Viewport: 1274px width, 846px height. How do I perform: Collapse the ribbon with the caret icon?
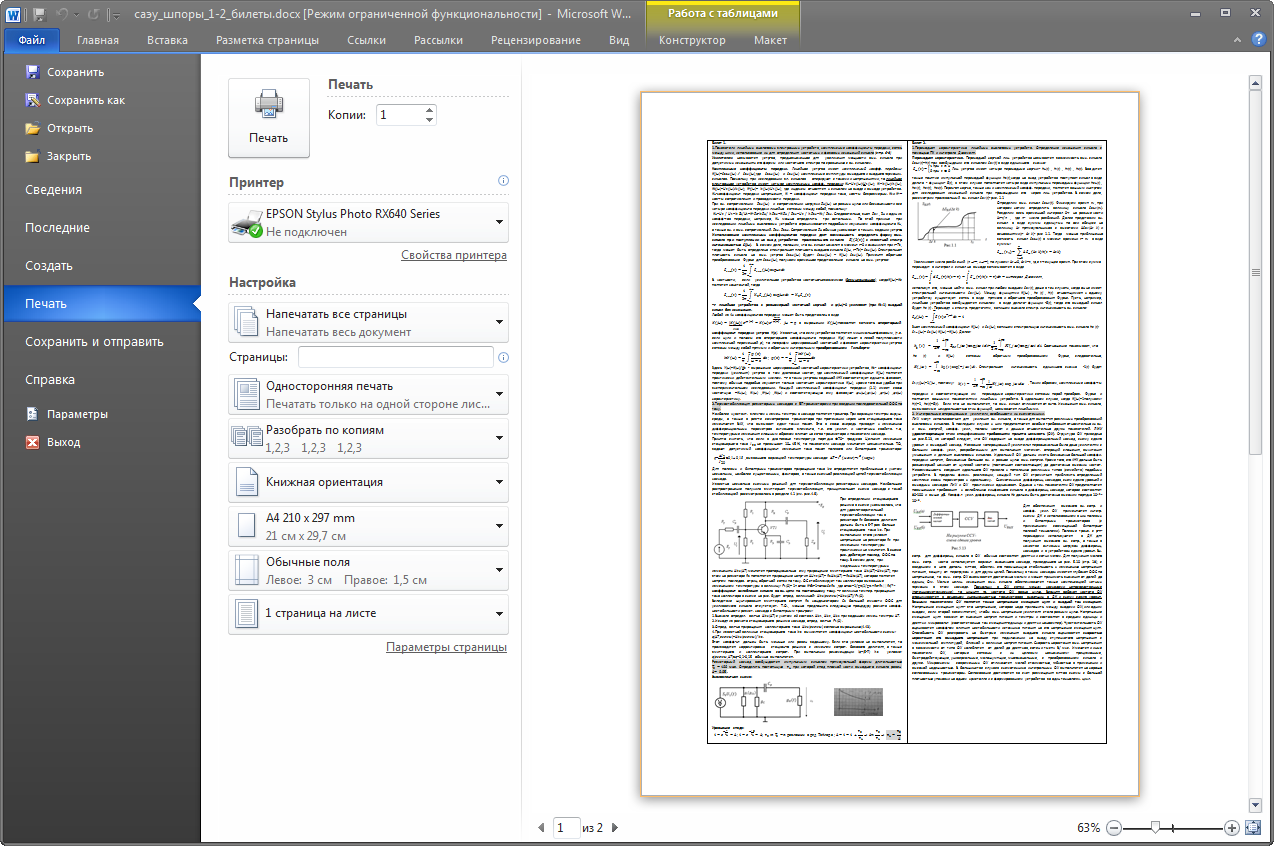coord(1238,40)
